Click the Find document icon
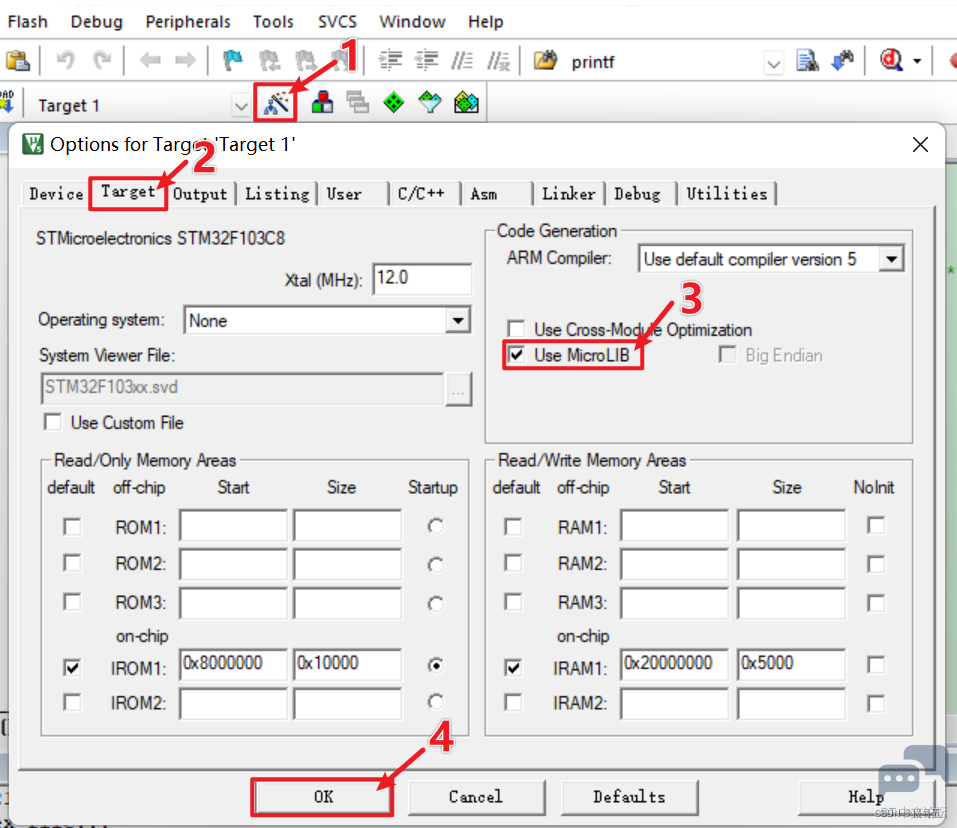The width and height of the screenshot is (957, 828). pos(807,60)
